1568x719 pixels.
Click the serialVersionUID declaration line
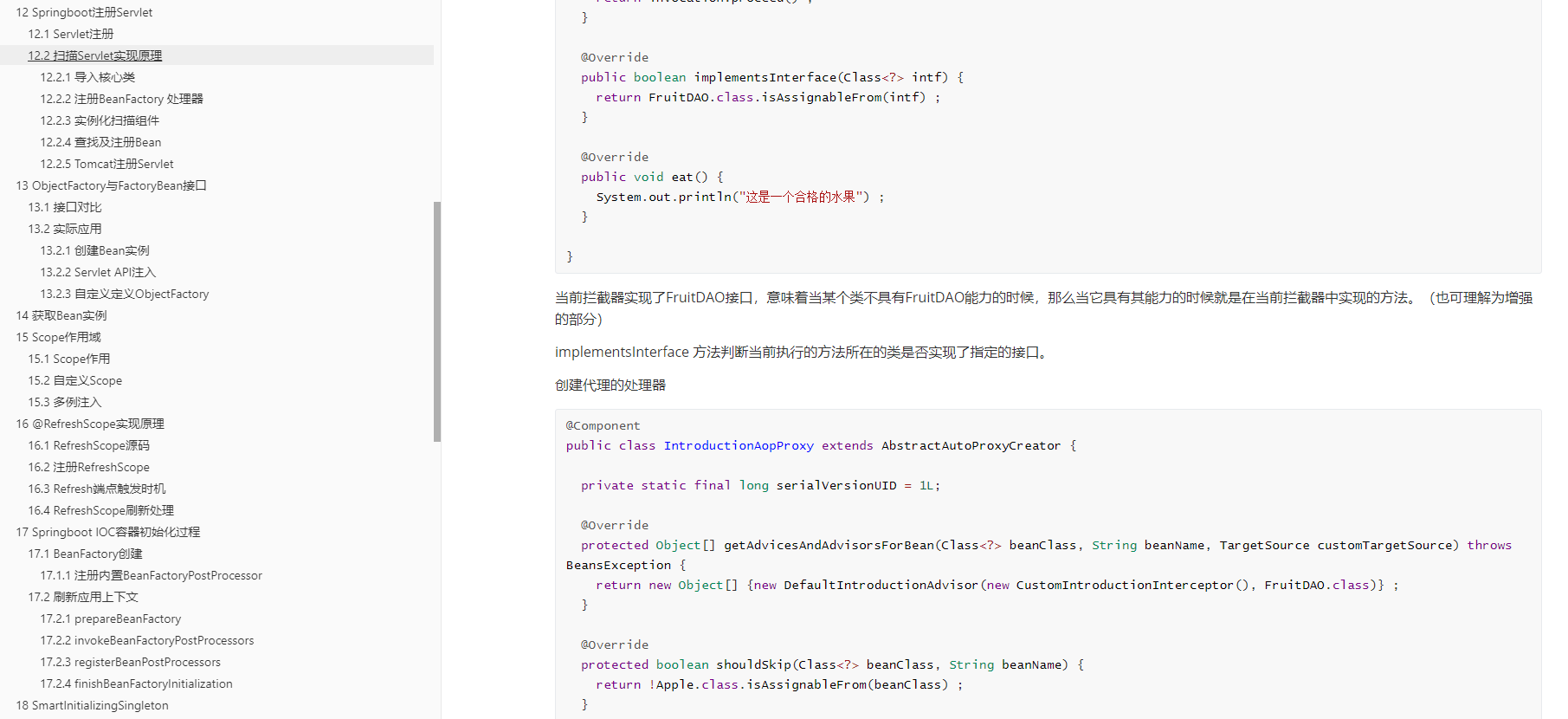761,485
